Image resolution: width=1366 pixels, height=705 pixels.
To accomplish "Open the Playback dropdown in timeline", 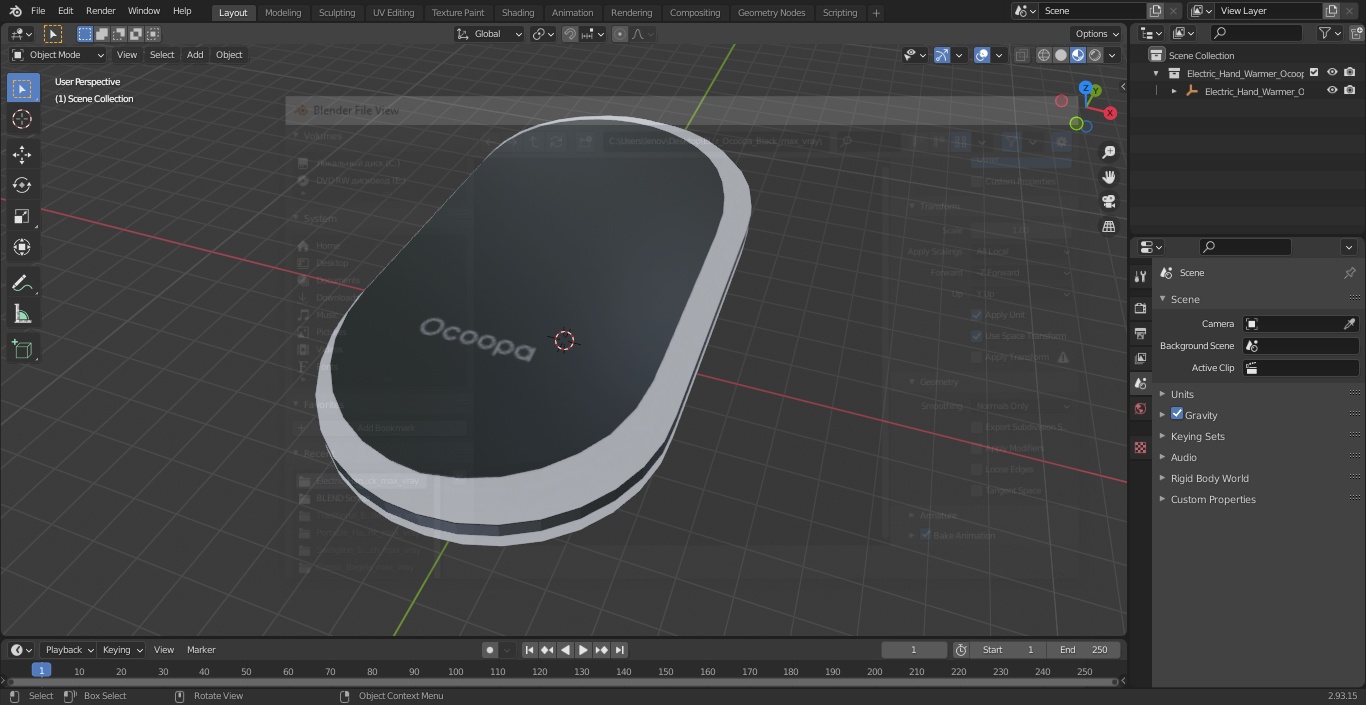I will [x=69, y=650].
